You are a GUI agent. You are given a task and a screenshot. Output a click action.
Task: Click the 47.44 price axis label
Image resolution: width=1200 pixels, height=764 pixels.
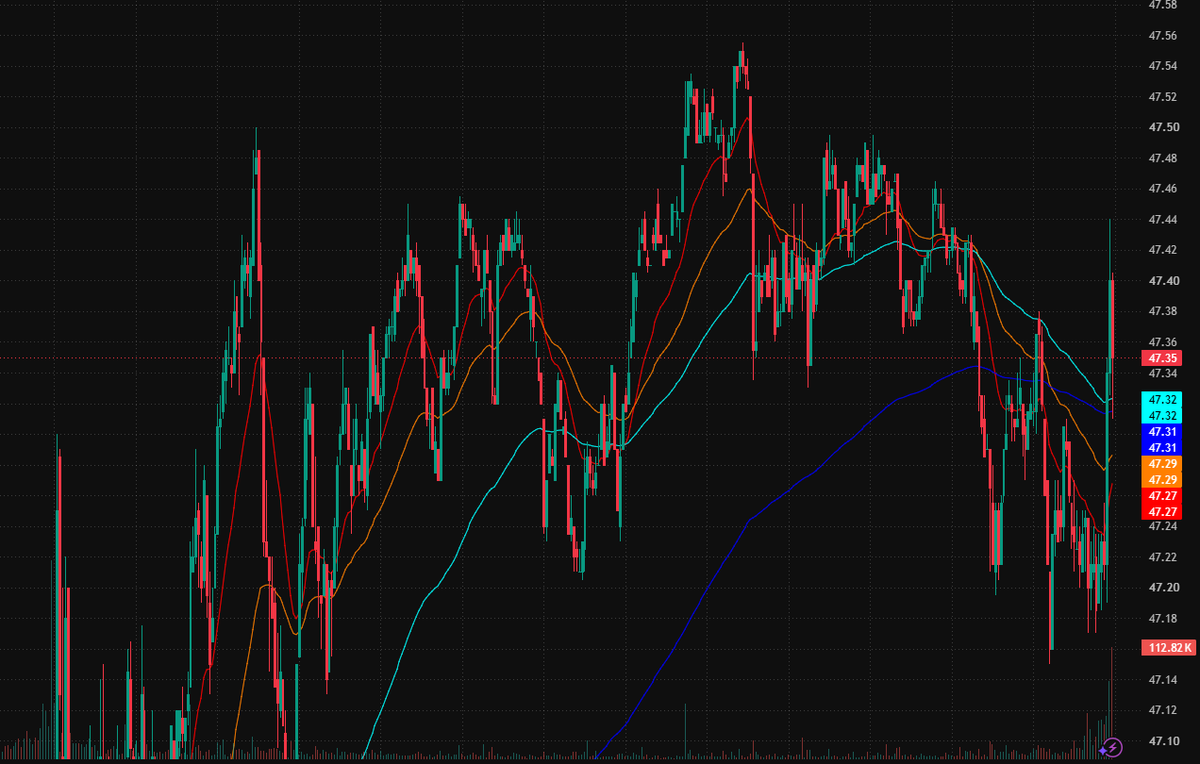click(x=1162, y=220)
